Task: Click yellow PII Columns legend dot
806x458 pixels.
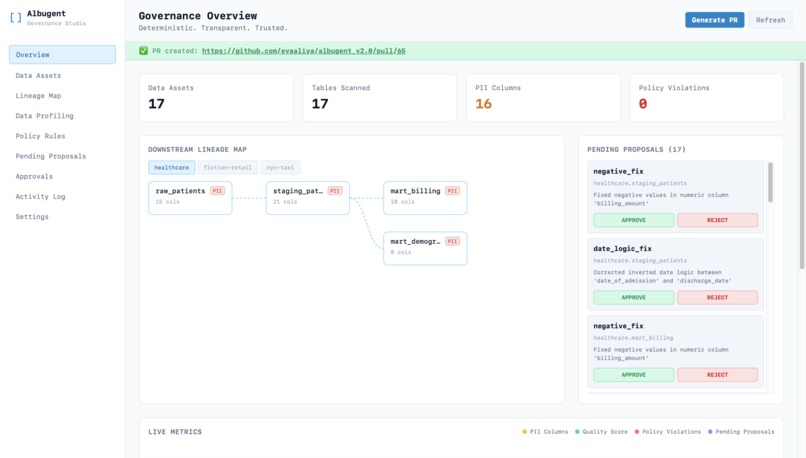Action: tap(524, 432)
